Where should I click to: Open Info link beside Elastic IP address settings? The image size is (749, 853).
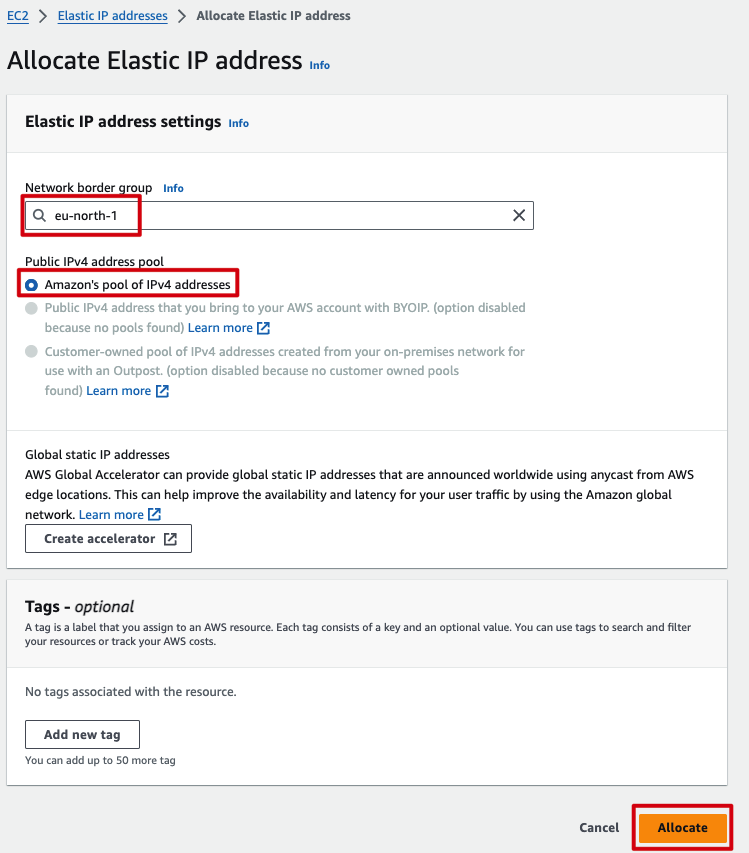pyautogui.click(x=238, y=123)
